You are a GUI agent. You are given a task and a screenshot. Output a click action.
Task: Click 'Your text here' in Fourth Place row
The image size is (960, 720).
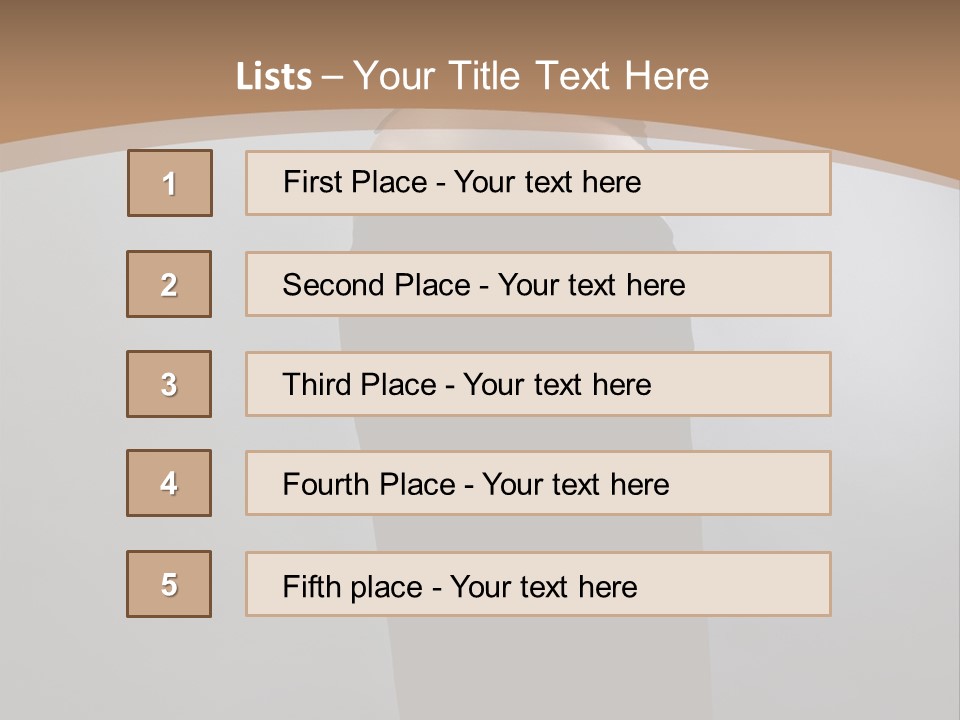pyautogui.click(x=575, y=485)
